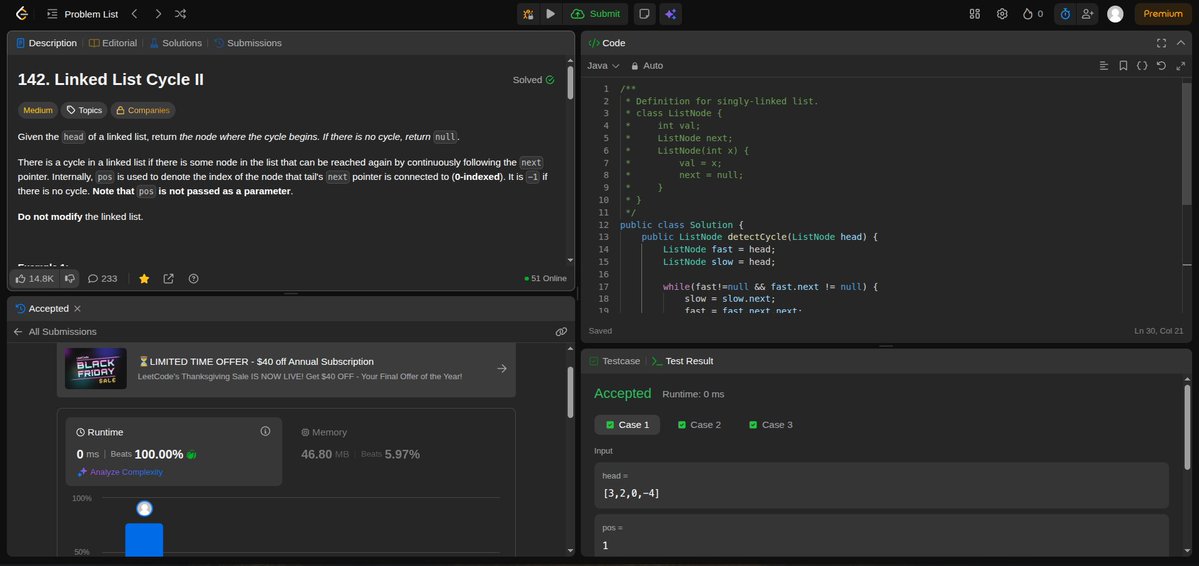Run code with the play icon
The width and height of the screenshot is (1199, 566).
coord(551,14)
